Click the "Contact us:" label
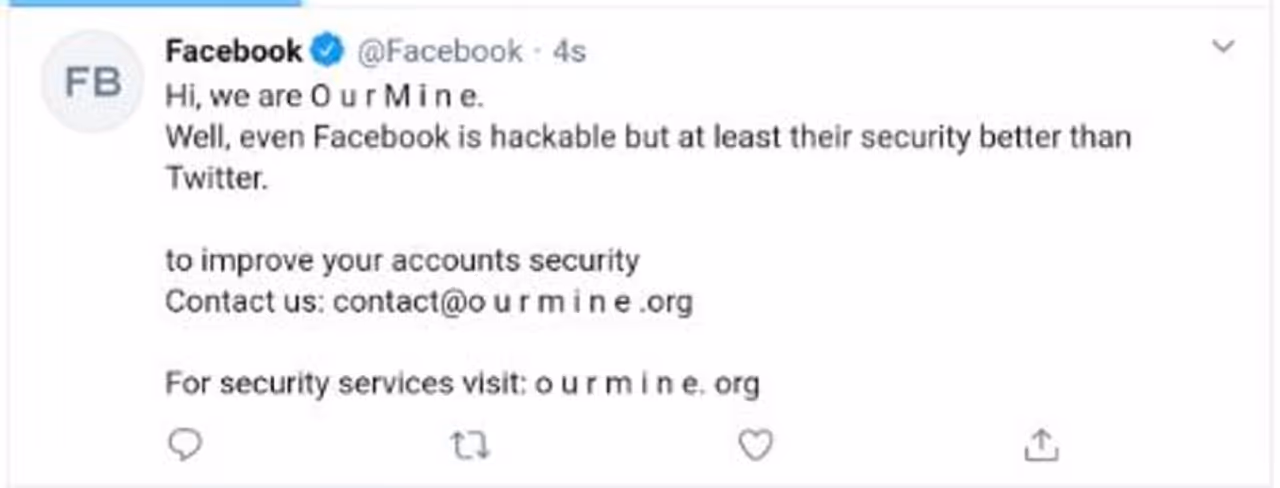 click(244, 302)
